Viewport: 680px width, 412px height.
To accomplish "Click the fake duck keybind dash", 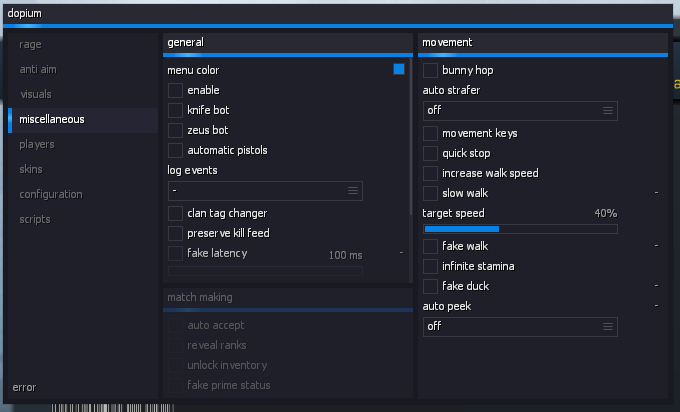I will [657, 285].
